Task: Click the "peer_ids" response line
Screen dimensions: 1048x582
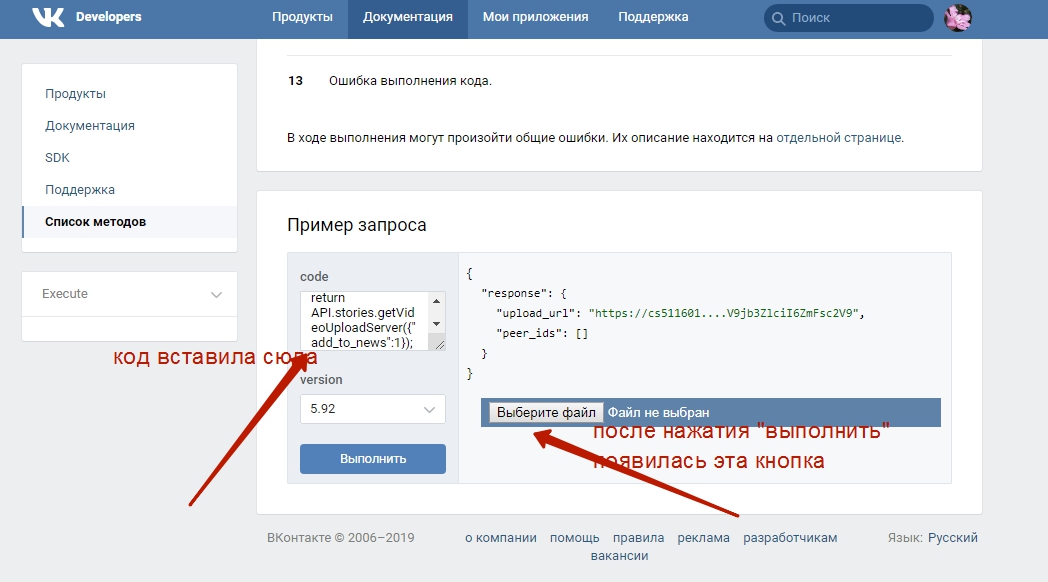Action: pos(541,333)
